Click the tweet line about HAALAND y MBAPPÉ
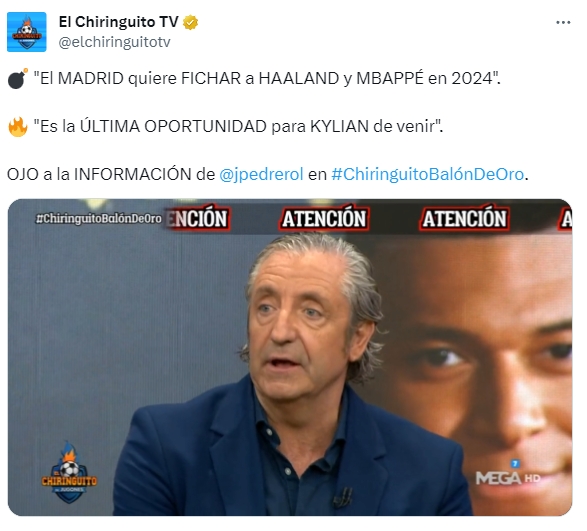The image size is (587, 531). click(x=267, y=79)
